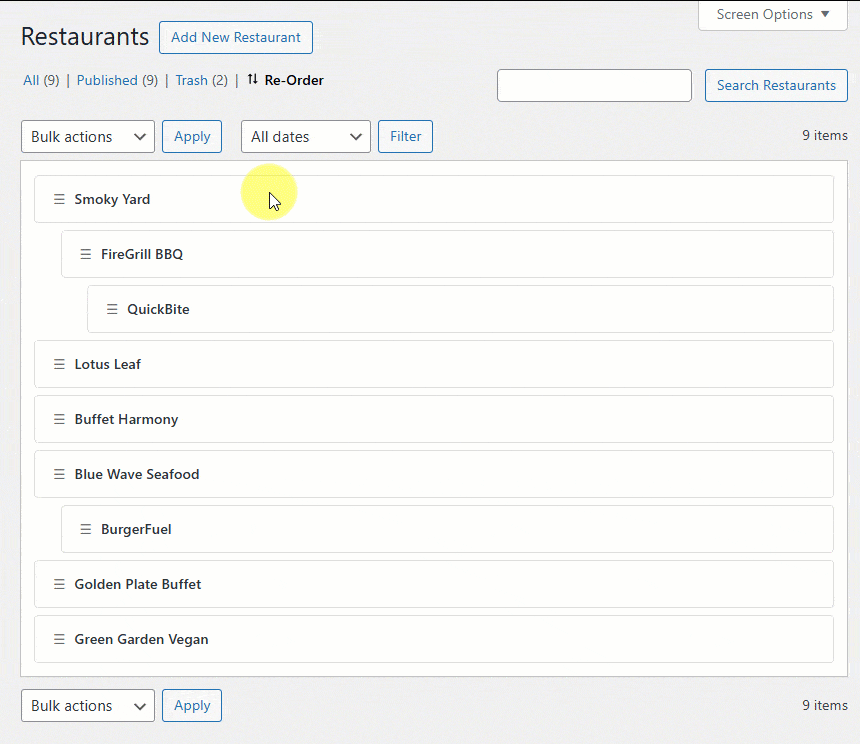Click the drag handle icon beside Smoky Yard
The height and width of the screenshot is (744, 860).
(x=59, y=199)
